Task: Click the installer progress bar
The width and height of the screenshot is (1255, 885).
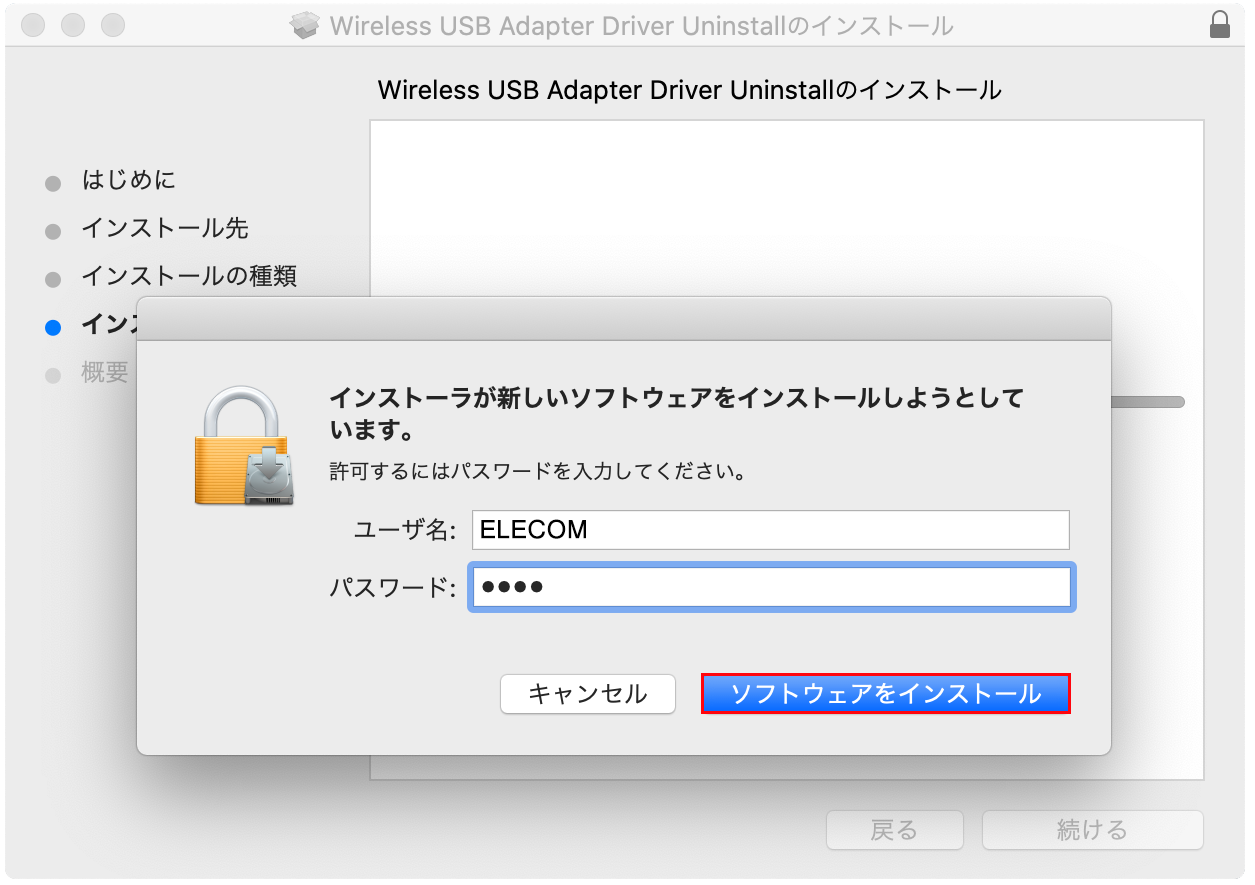Action: pos(1148,402)
